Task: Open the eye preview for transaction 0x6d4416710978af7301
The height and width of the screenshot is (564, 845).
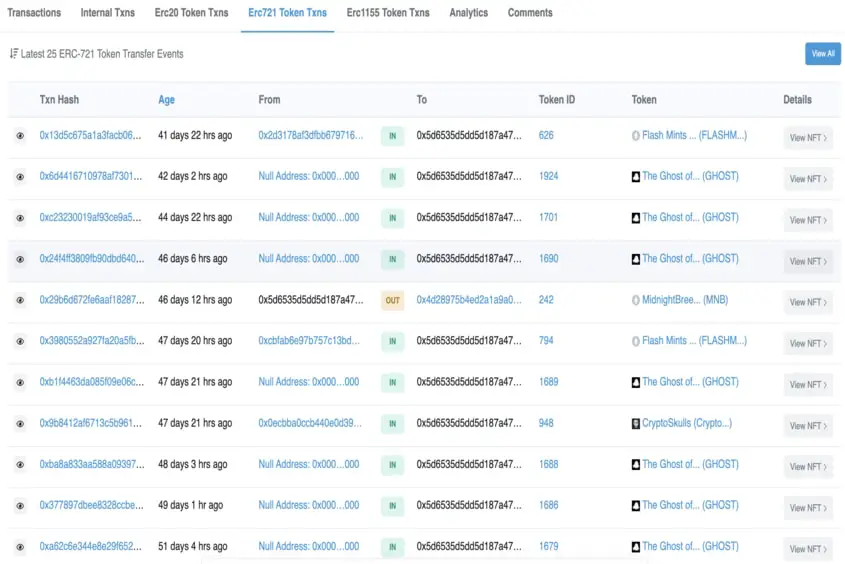Action: coord(20,177)
